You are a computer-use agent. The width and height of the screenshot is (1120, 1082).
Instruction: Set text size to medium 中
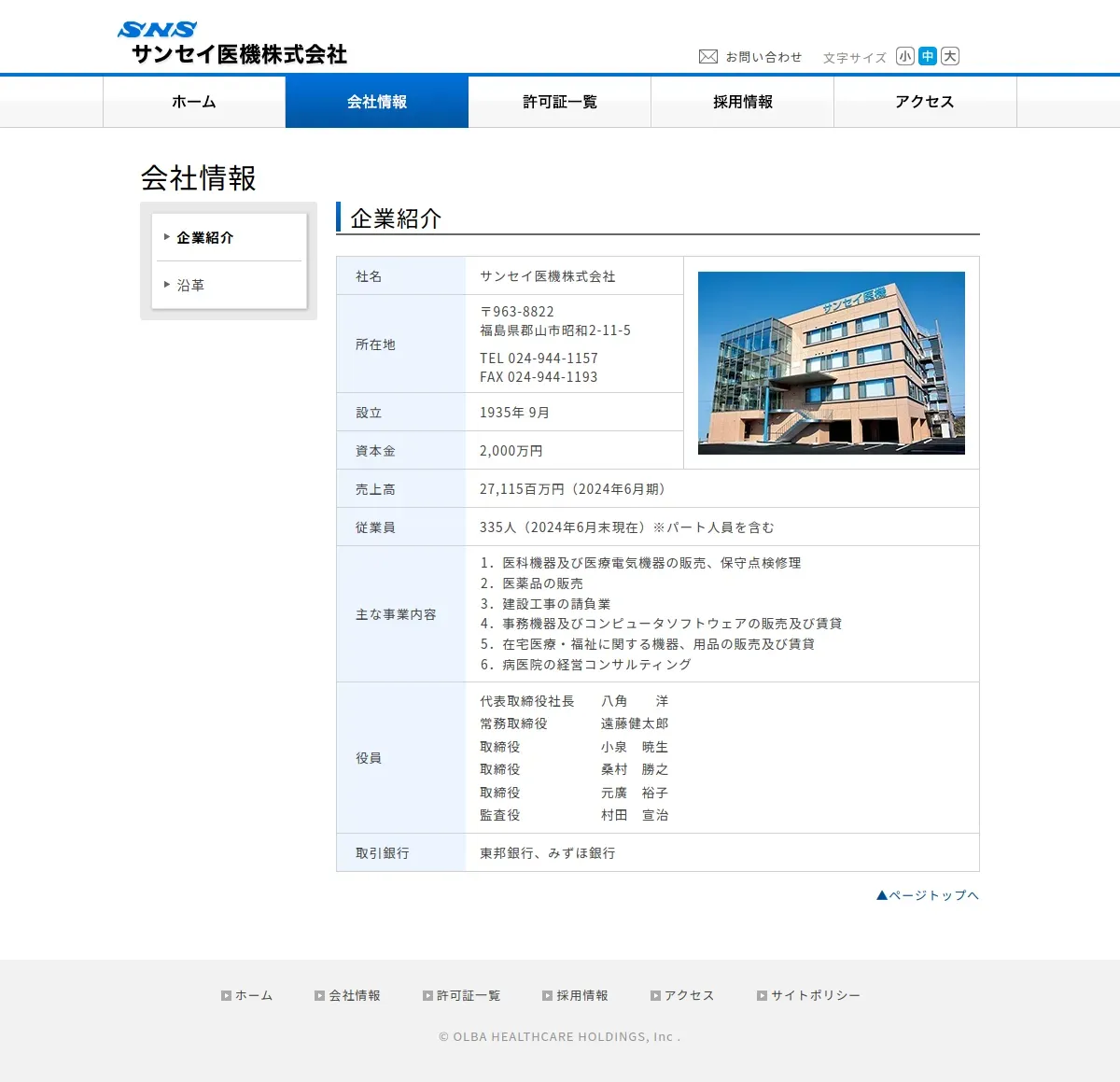[928, 56]
